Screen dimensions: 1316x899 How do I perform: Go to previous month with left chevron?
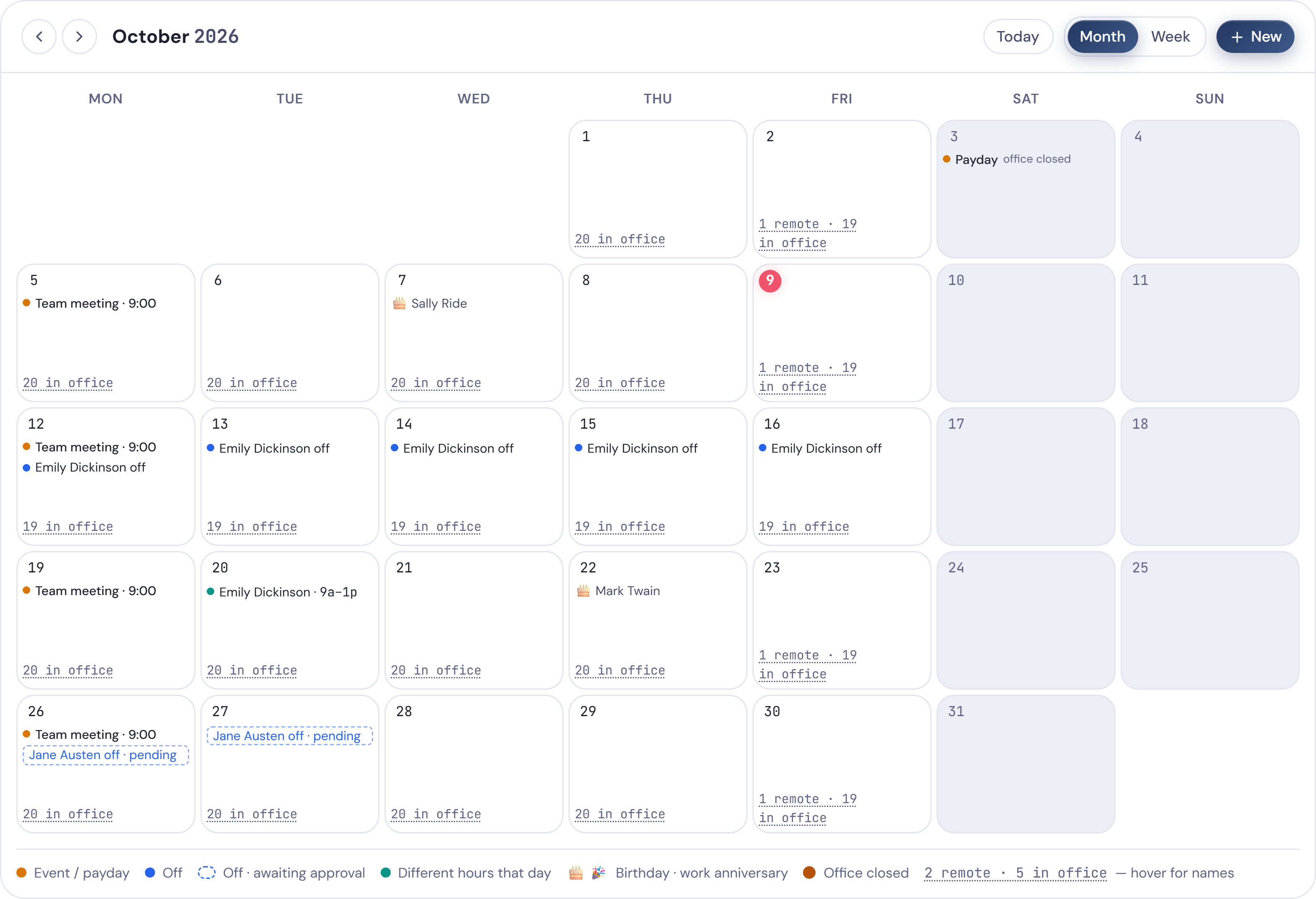point(39,37)
